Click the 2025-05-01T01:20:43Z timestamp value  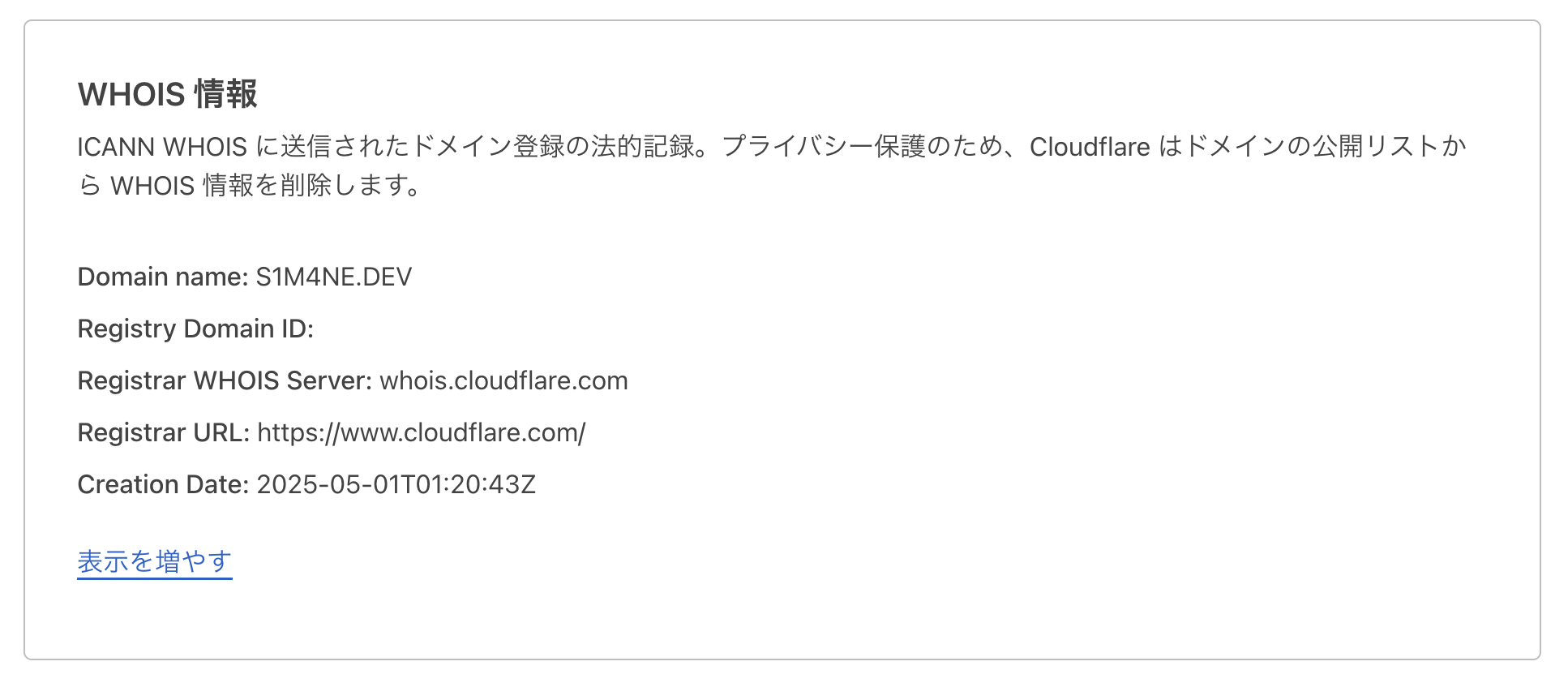(x=396, y=485)
